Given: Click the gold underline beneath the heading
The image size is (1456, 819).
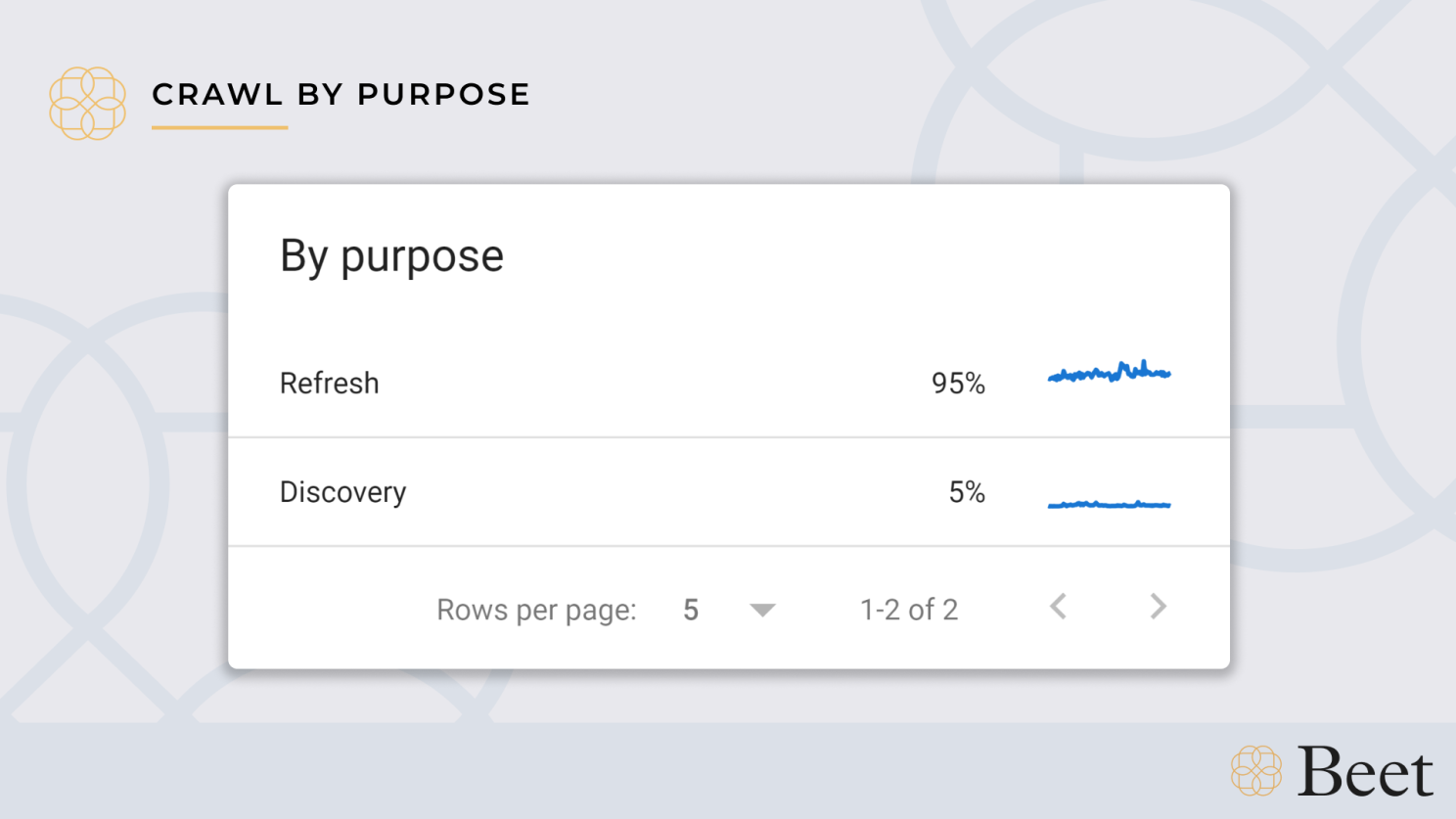Looking at the screenshot, I should click(x=219, y=127).
